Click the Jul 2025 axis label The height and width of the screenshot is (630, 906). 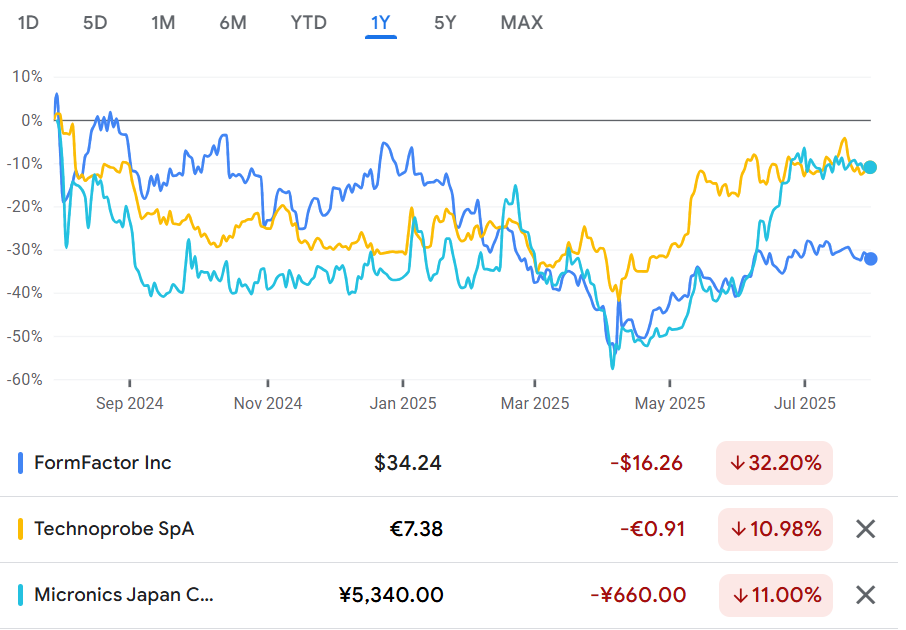[805, 403]
